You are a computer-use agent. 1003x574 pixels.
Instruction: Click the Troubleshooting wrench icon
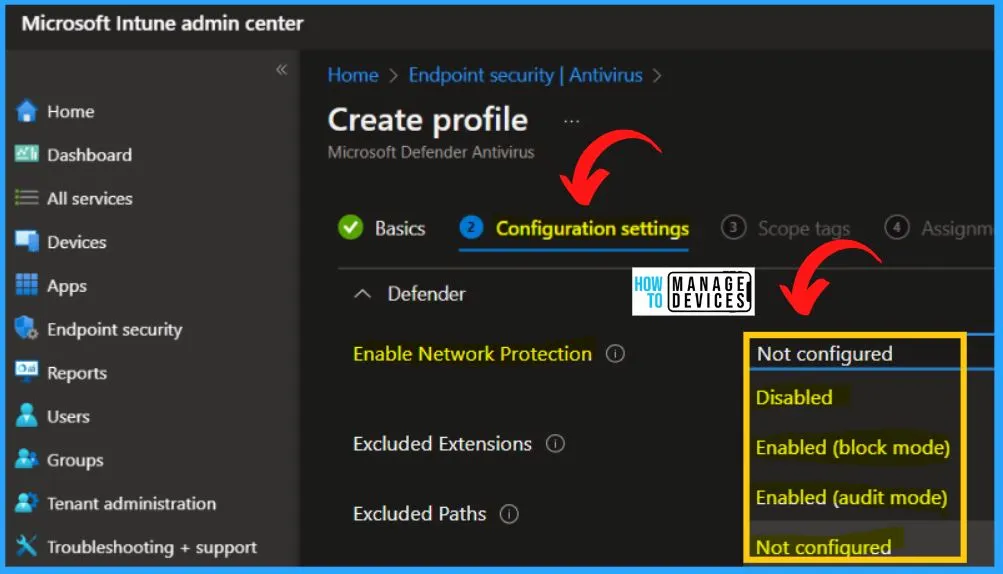(x=26, y=546)
